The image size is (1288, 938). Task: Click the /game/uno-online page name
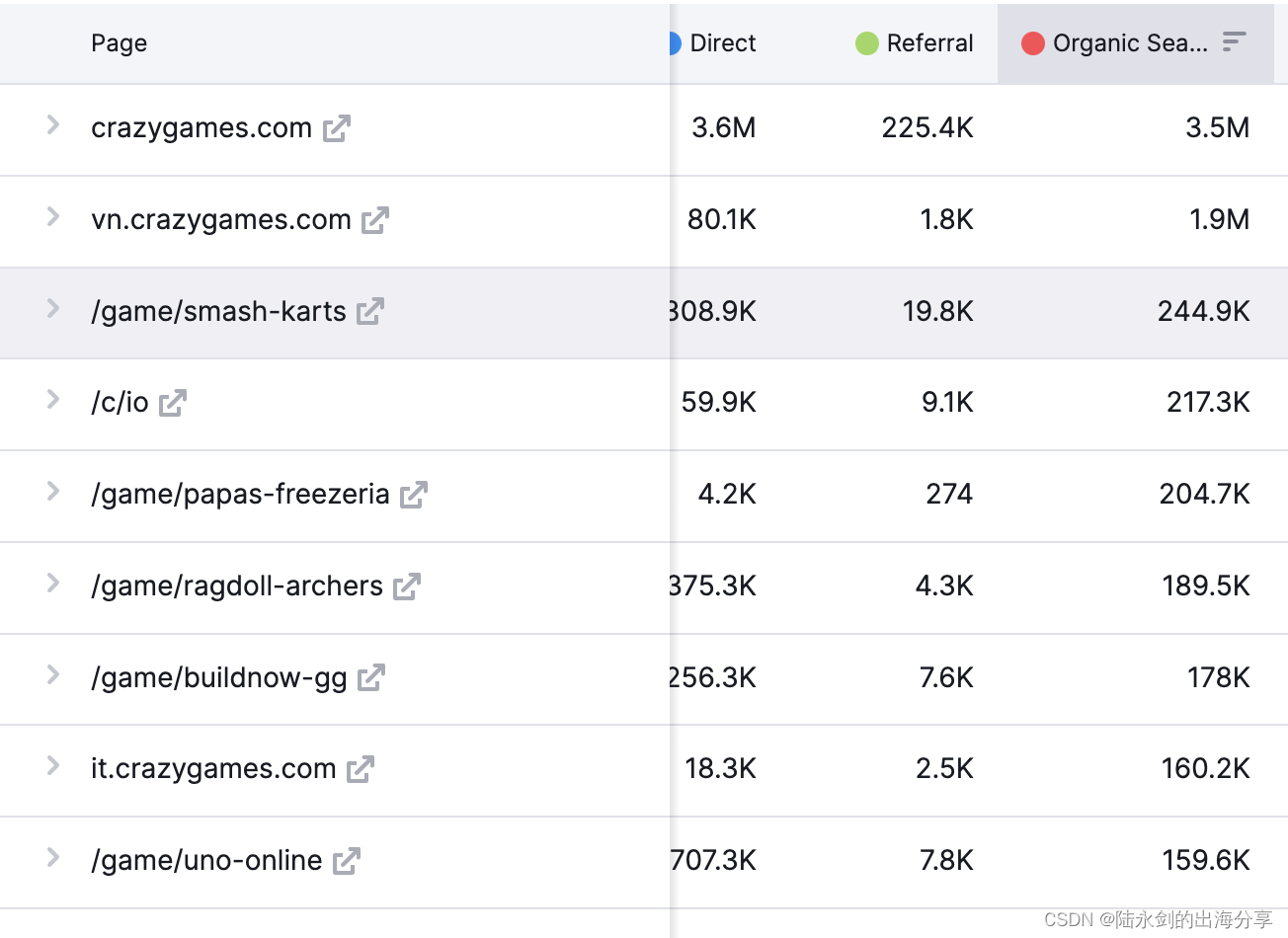(x=206, y=861)
